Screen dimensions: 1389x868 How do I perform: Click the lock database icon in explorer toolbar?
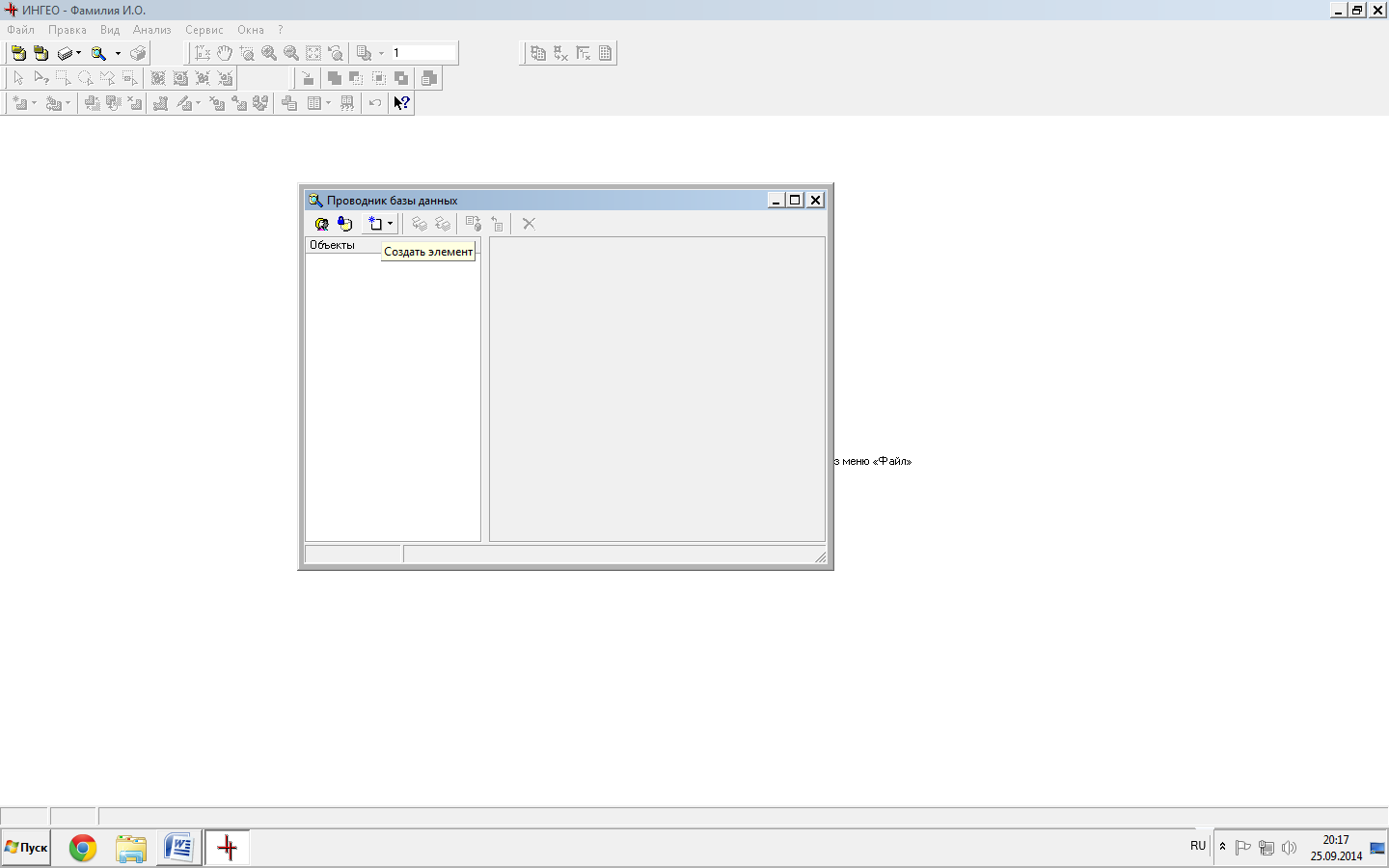tap(344, 224)
